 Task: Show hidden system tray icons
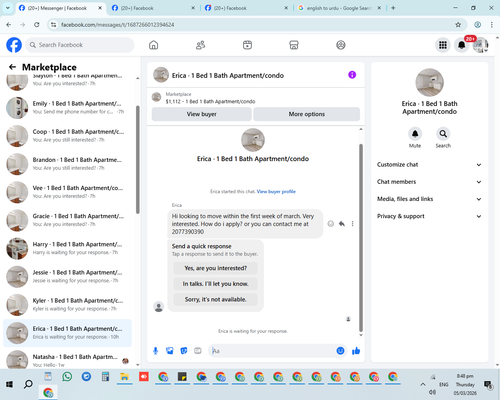pyautogui.click(x=423, y=384)
